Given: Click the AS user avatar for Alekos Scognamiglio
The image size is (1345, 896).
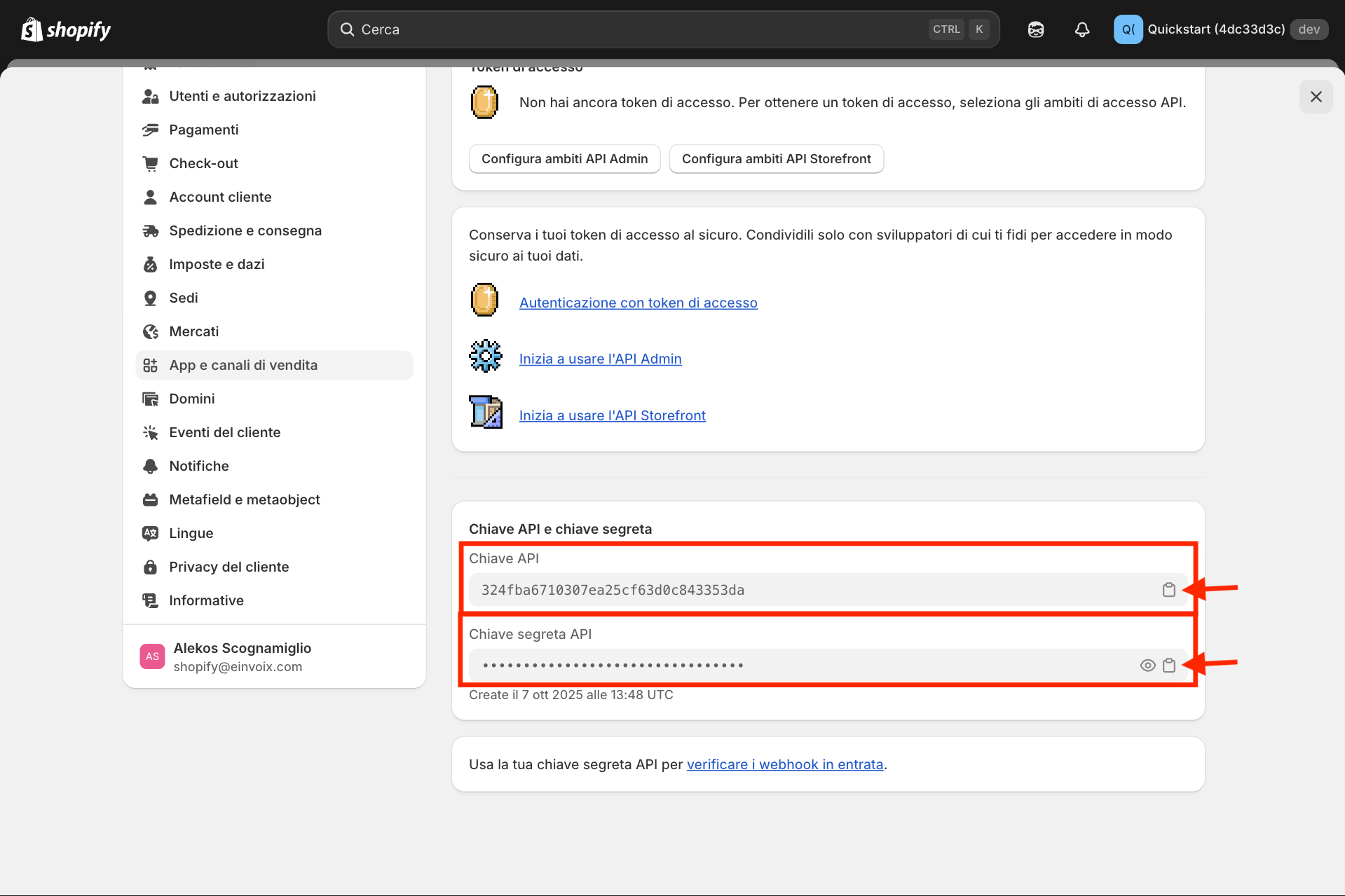Looking at the screenshot, I should point(152,656).
